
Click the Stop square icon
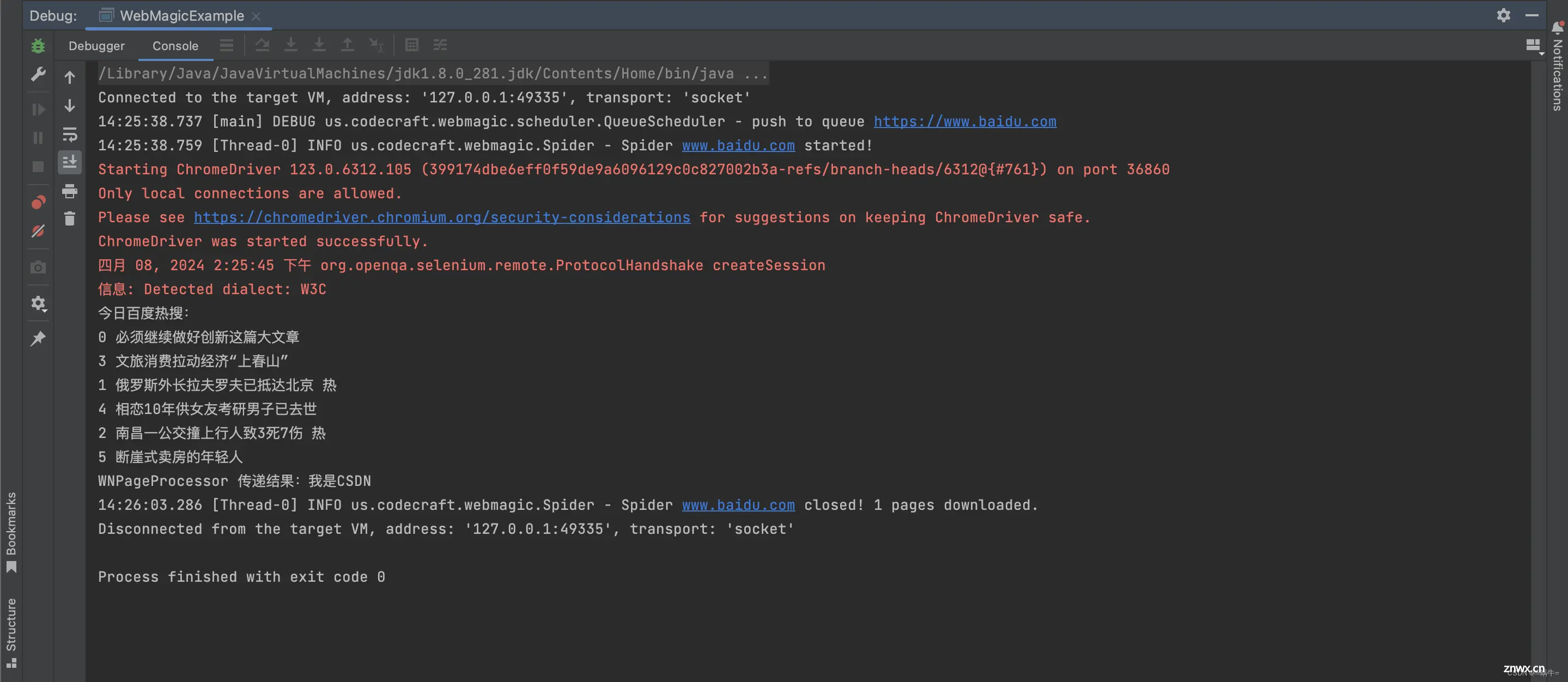tap(38, 167)
